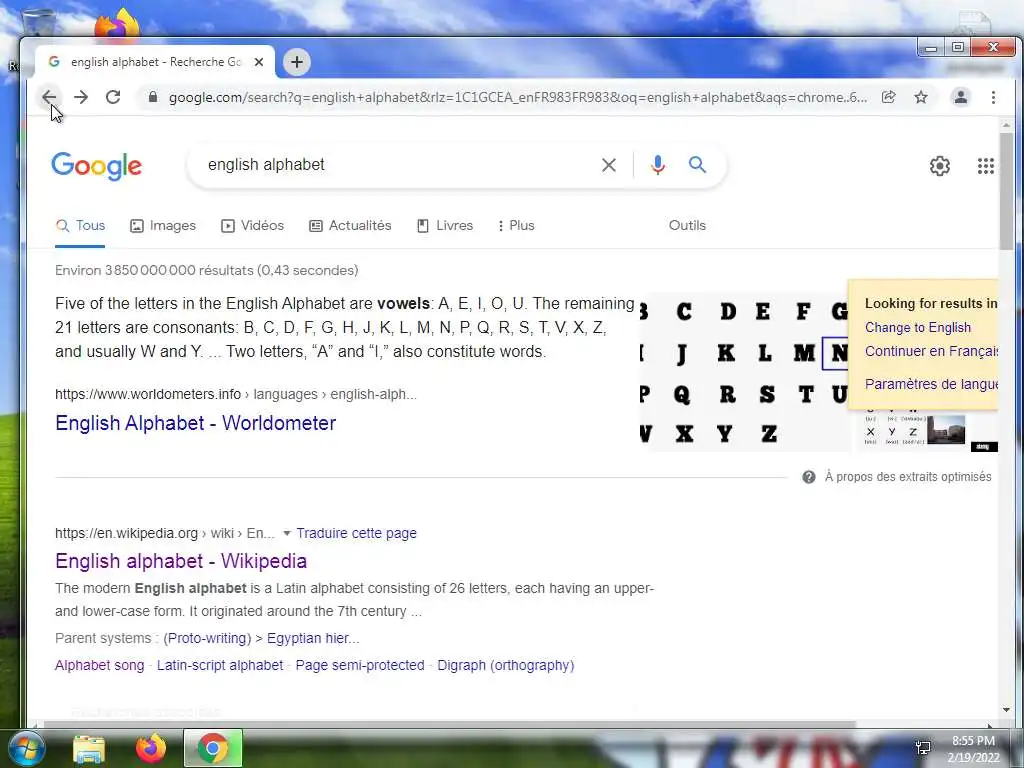Click the address bar URL

517,97
